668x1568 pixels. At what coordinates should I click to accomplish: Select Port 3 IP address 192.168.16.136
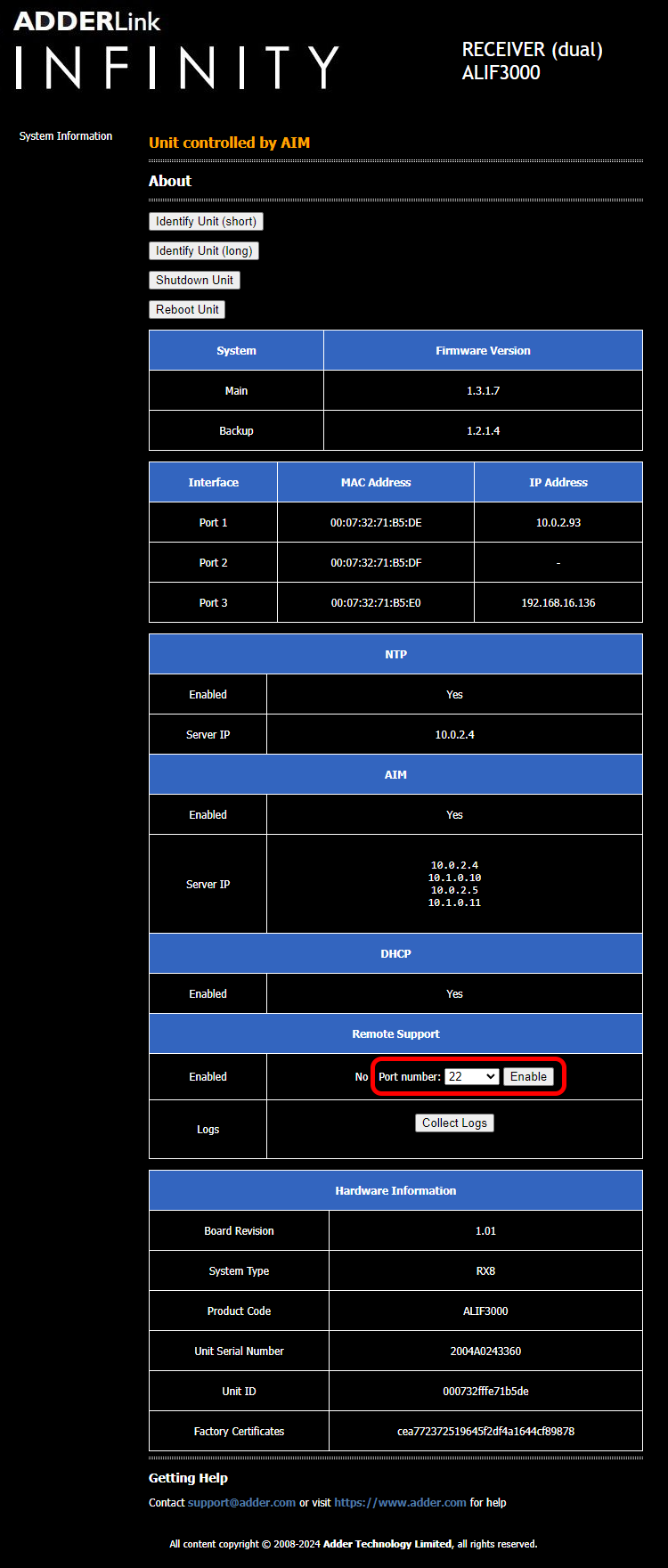point(558,602)
